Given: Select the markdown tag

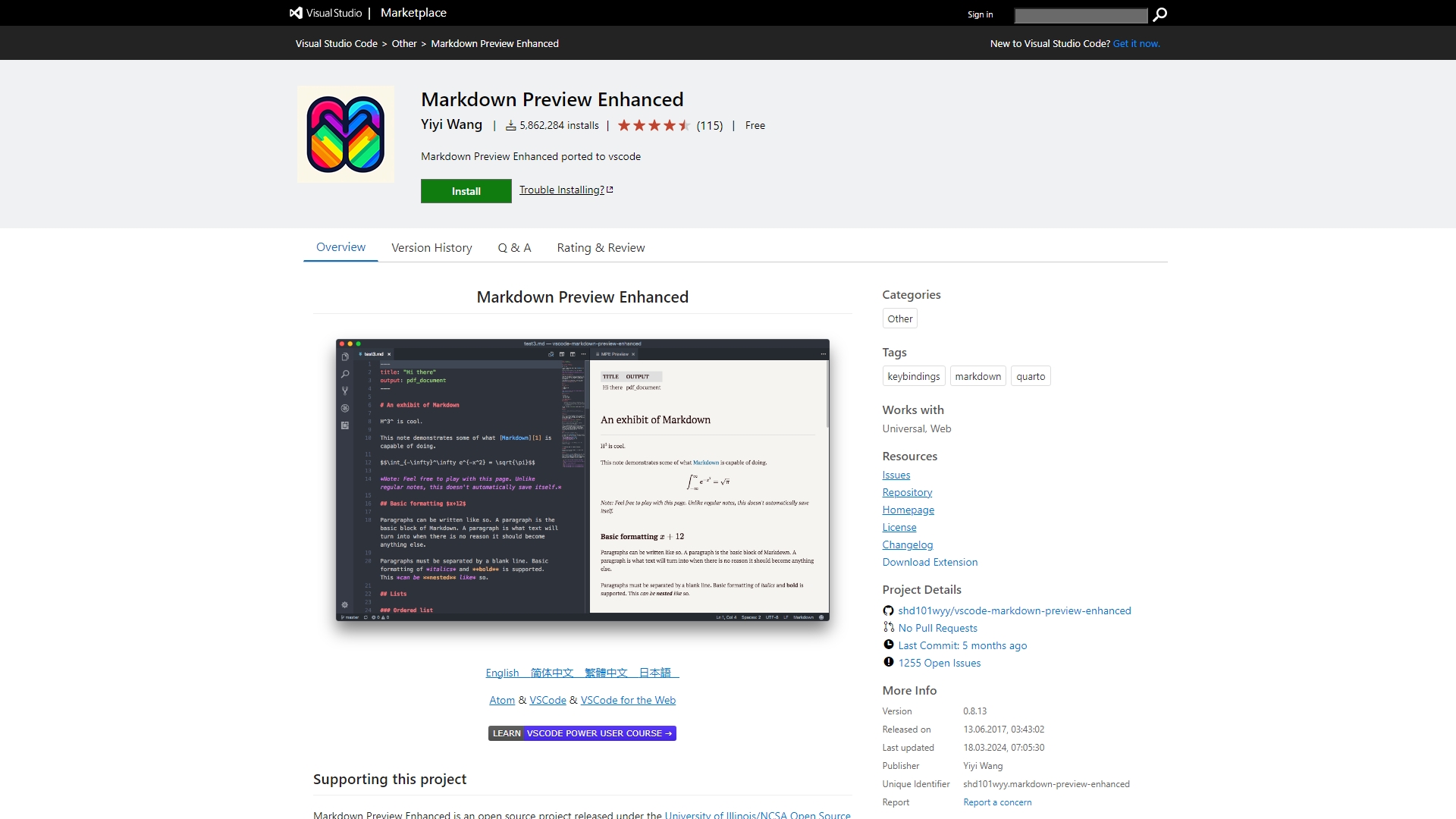Looking at the screenshot, I should pyautogui.click(x=977, y=377).
